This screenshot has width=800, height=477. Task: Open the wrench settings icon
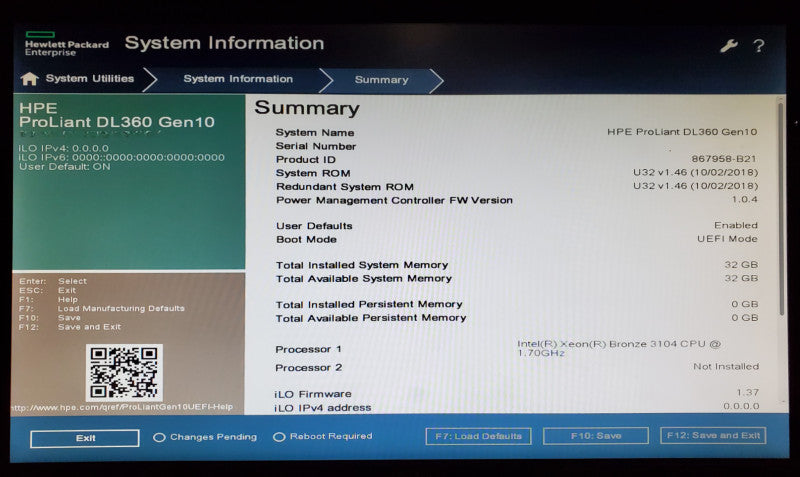[729, 46]
